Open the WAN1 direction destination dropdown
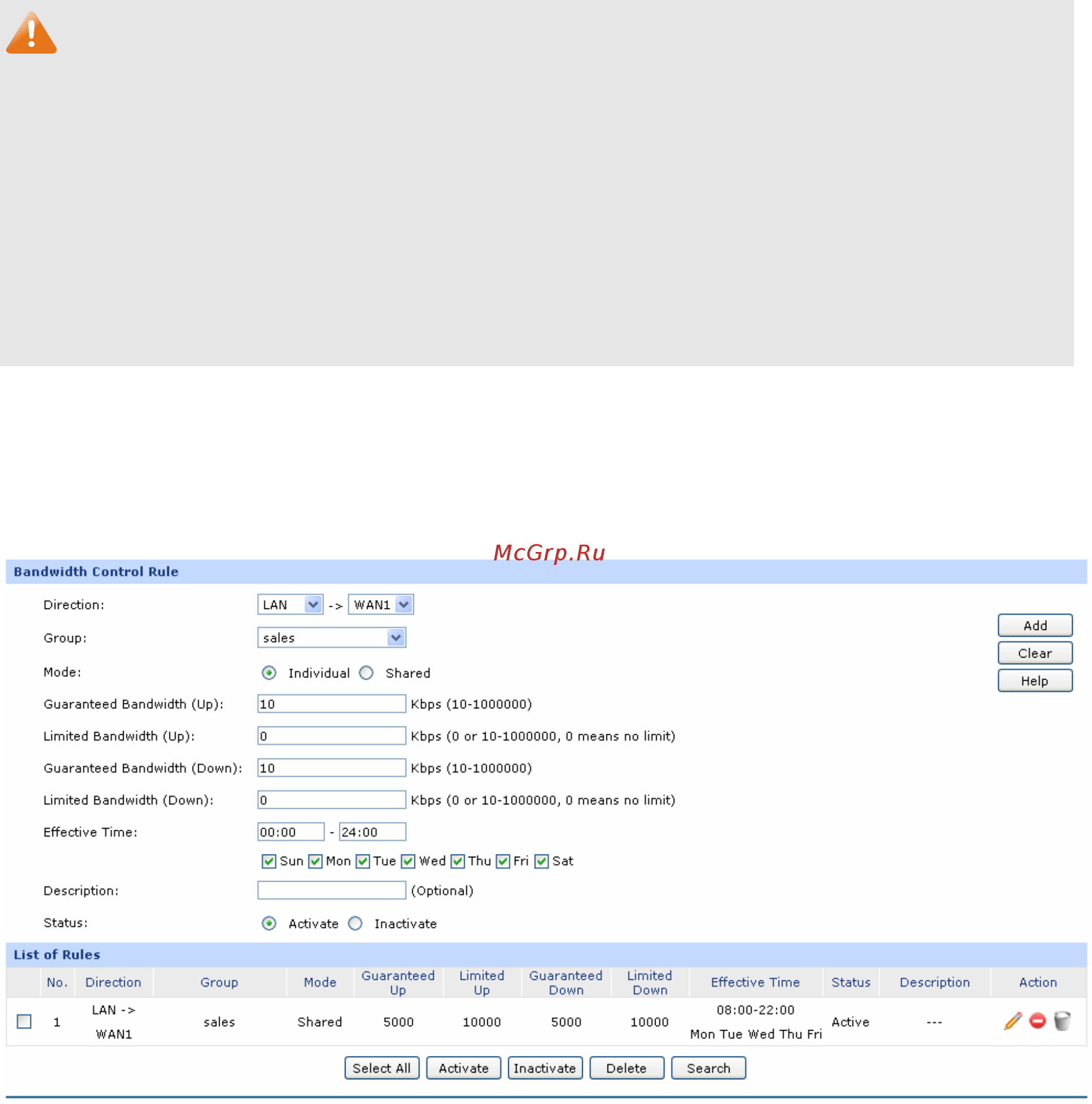The height and width of the screenshot is (1104, 1092). [x=381, y=604]
